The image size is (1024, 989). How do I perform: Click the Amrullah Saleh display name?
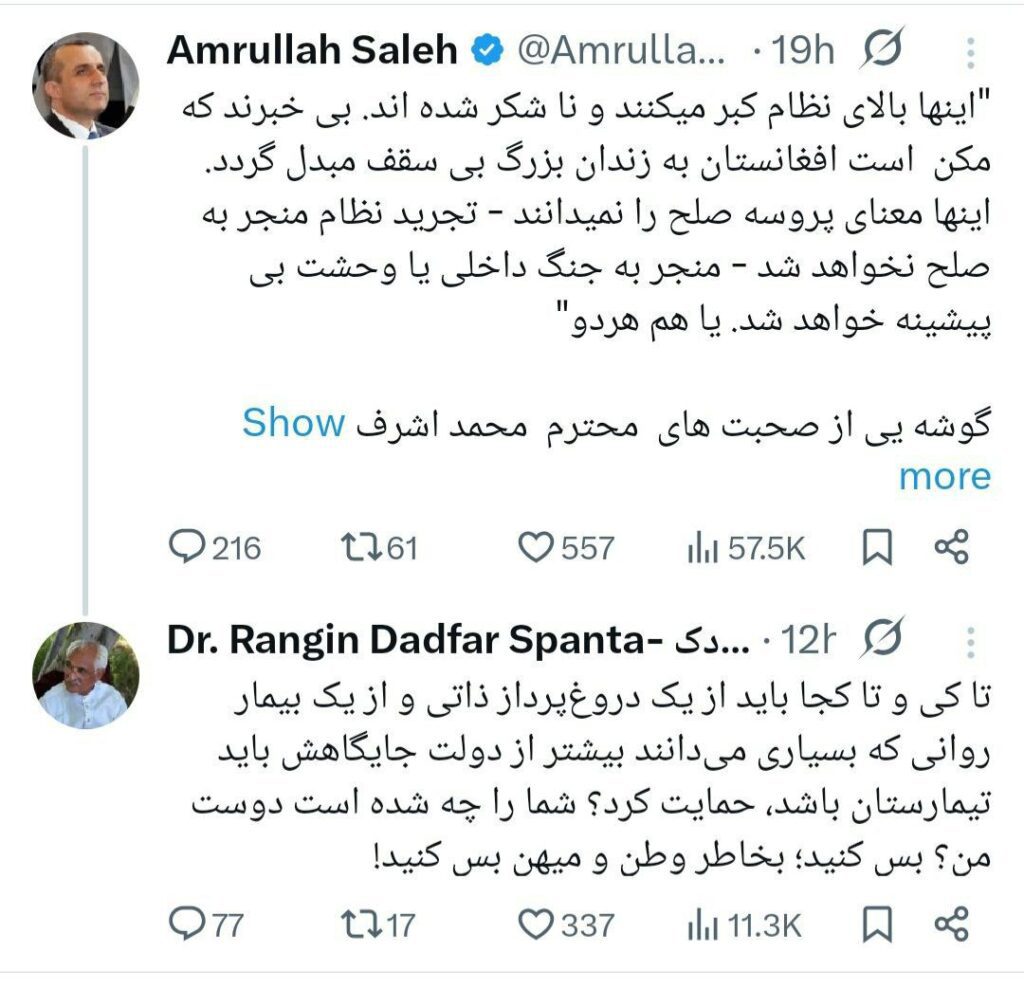coord(311,50)
